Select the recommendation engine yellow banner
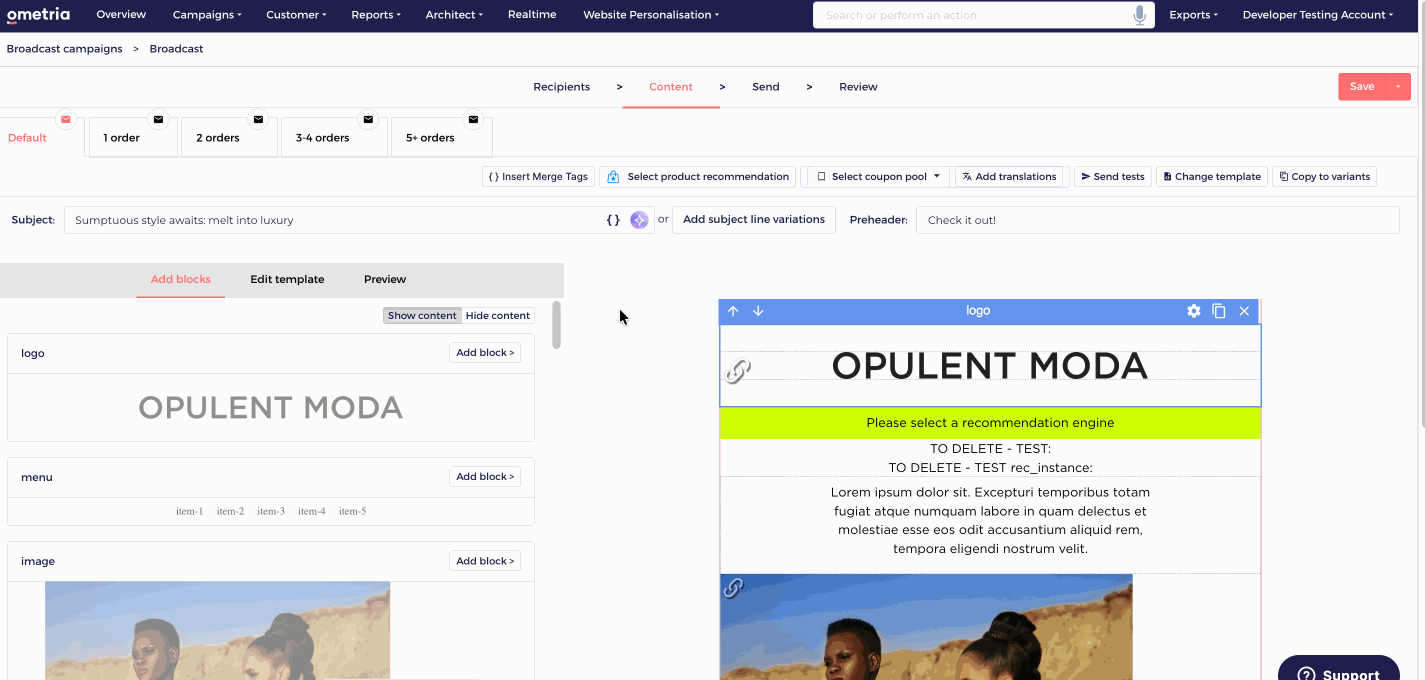The height and width of the screenshot is (680, 1425). coord(990,423)
